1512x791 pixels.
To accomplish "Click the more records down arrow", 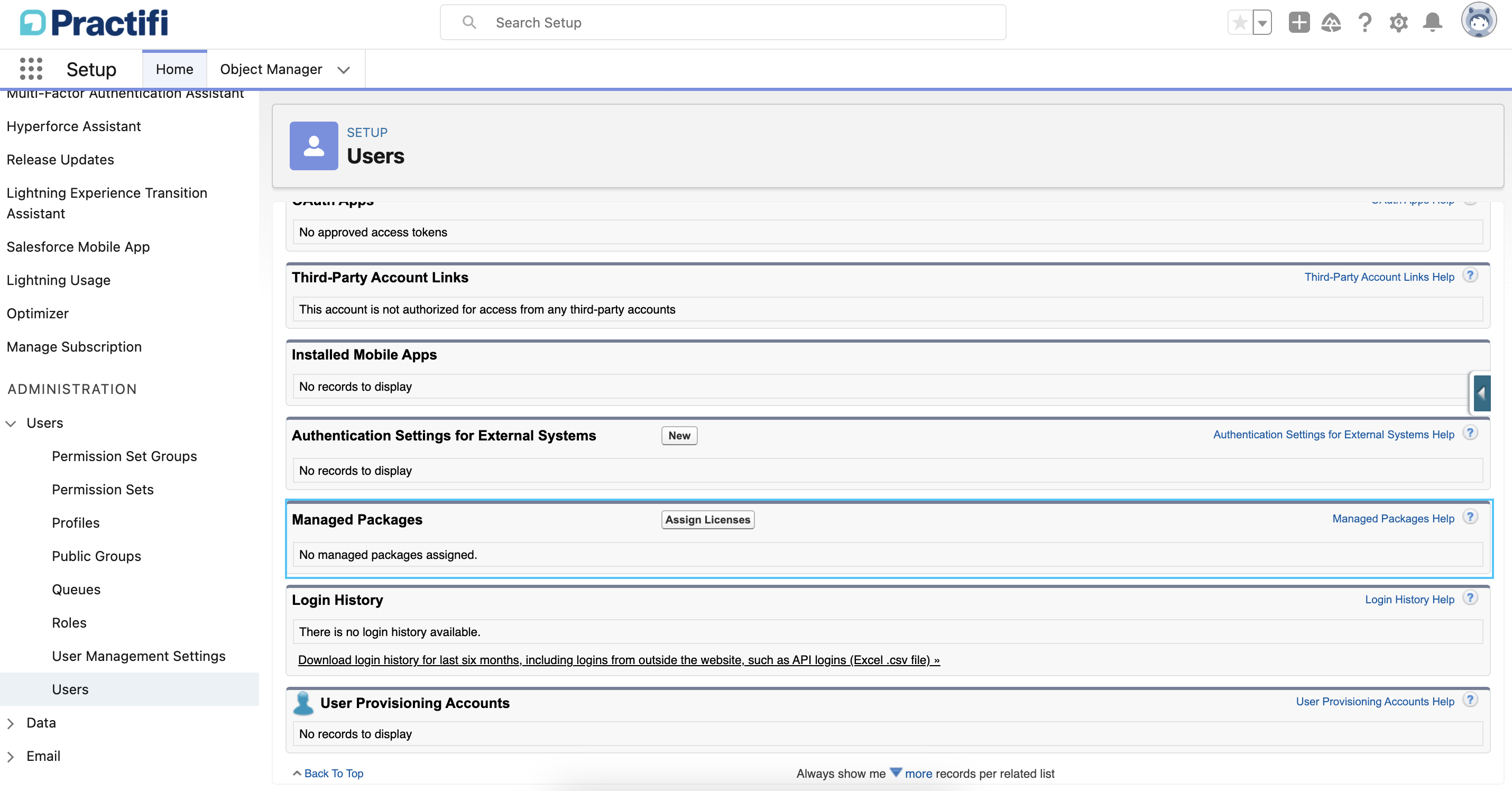I will [x=896, y=773].
